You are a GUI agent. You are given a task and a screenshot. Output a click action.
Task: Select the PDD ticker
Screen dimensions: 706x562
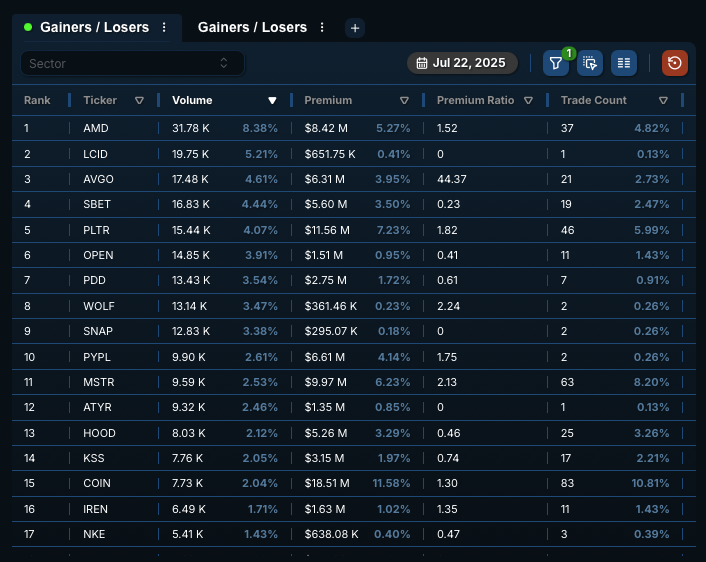(94, 281)
